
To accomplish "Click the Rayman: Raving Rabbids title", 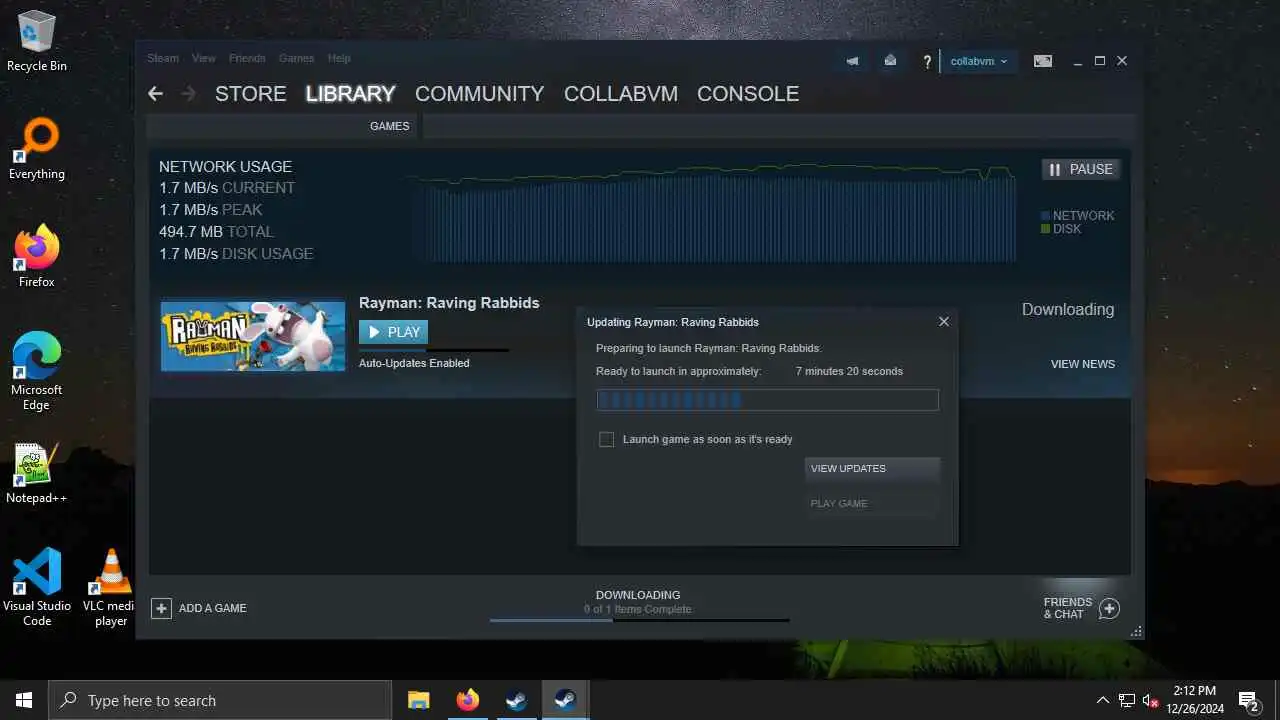I will (x=449, y=303).
